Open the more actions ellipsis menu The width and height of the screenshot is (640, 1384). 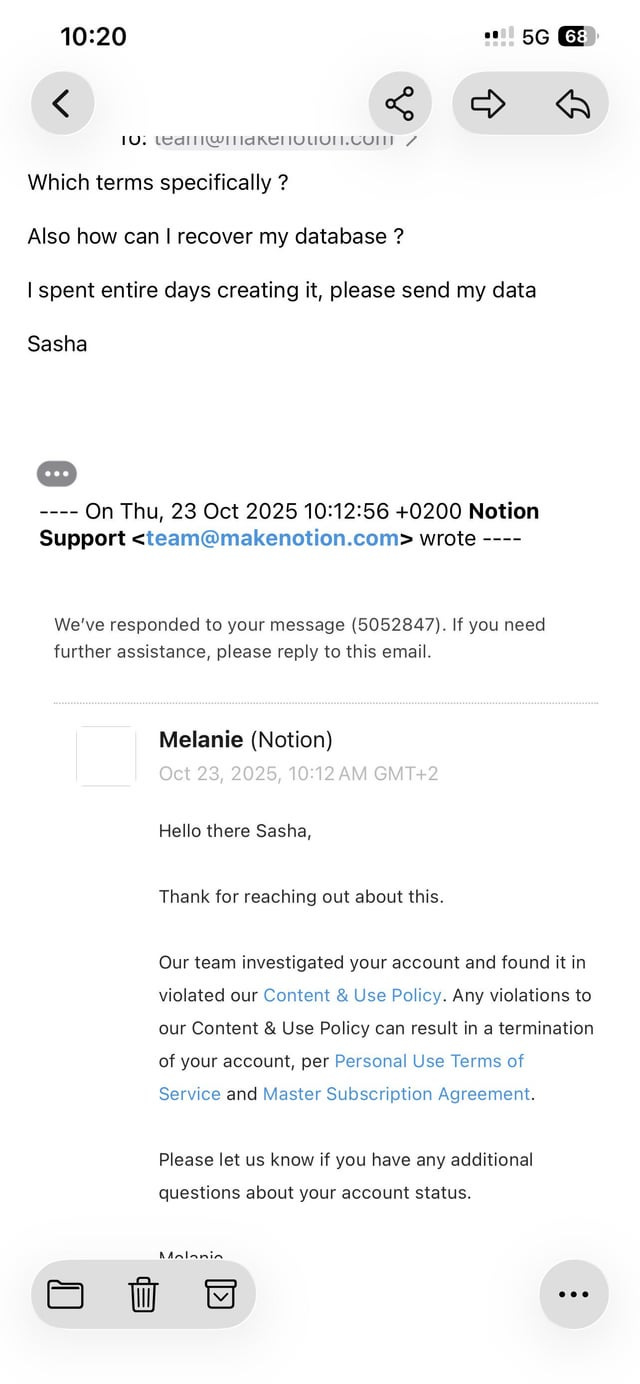pos(573,1293)
